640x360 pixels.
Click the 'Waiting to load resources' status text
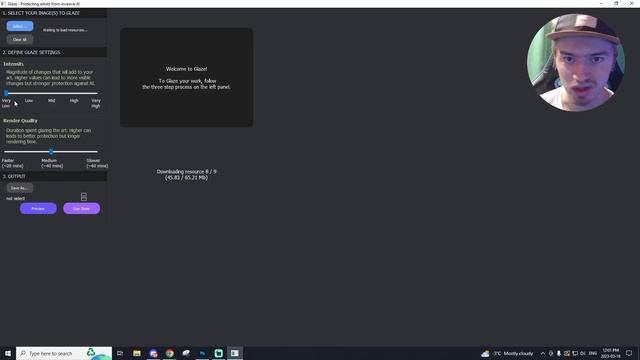click(65, 30)
